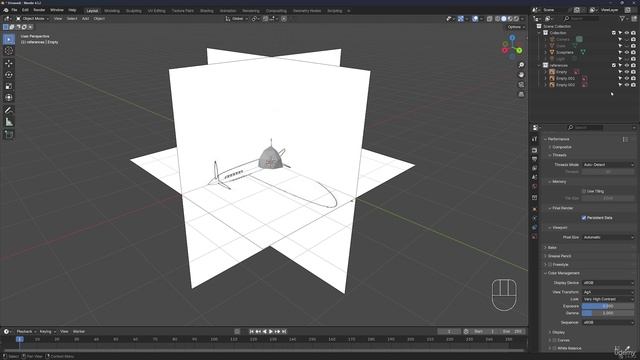Hide the references collection eye icon
Viewport: 640px width, 360px height.
[x=627, y=65]
